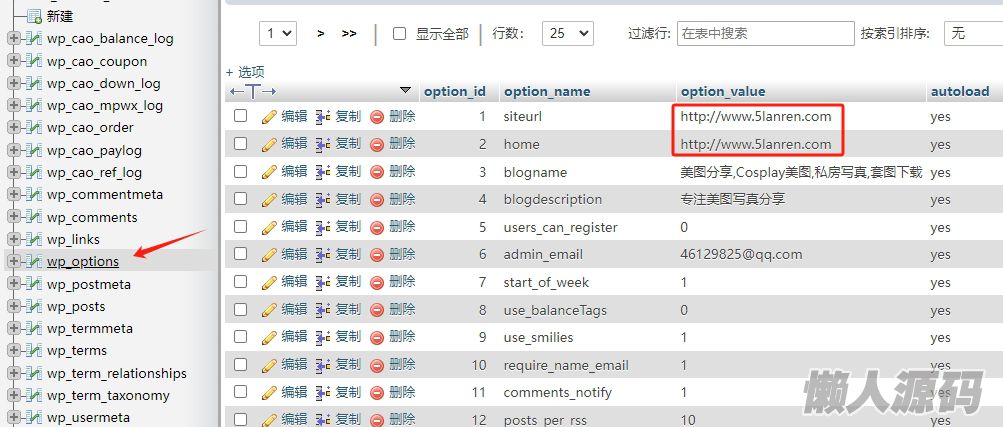
Task: Click the pencil edit icon for start_of_week row
Action: pos(269,282)
